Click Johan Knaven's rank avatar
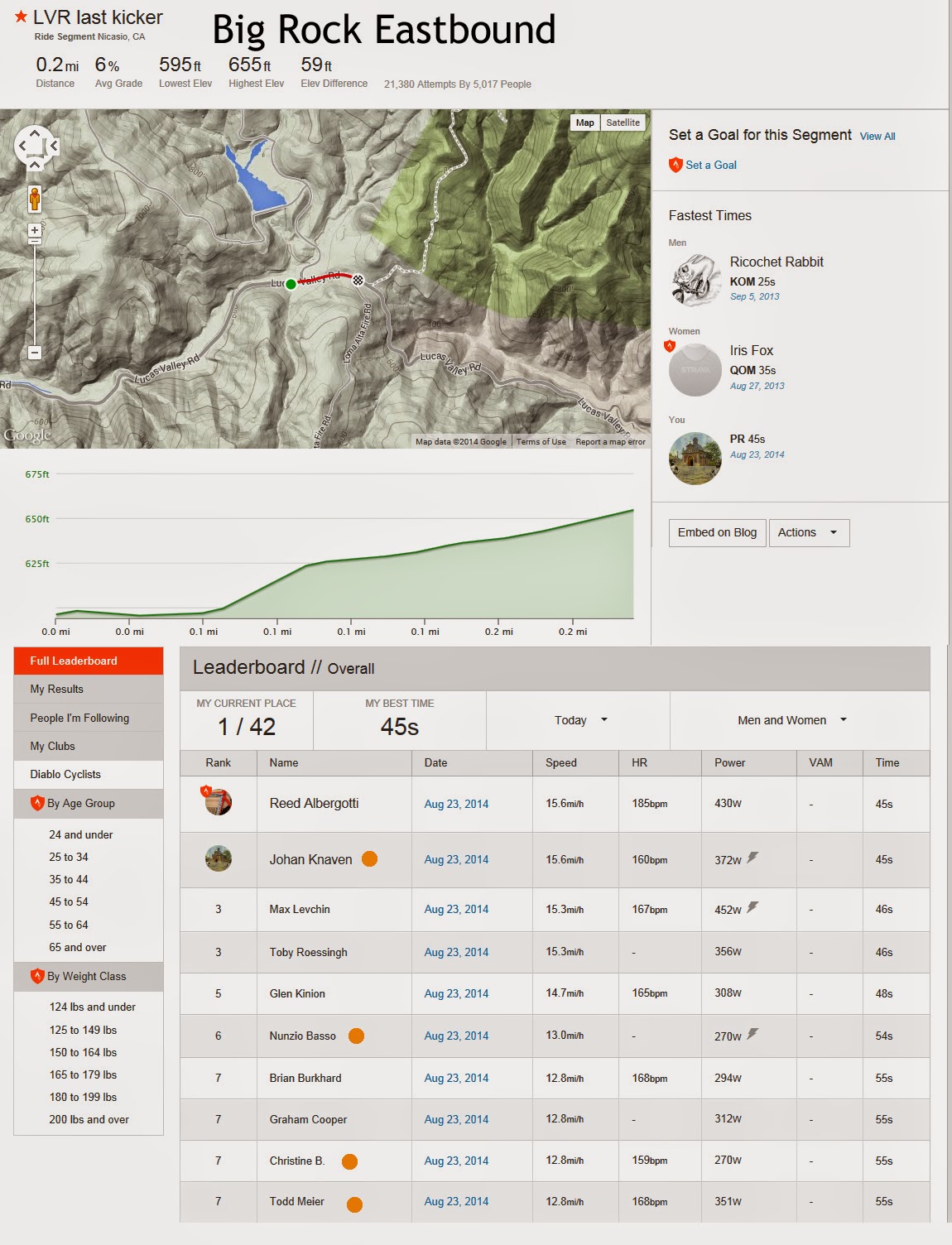The image size is (952, 1245). [x=219, y=858]
